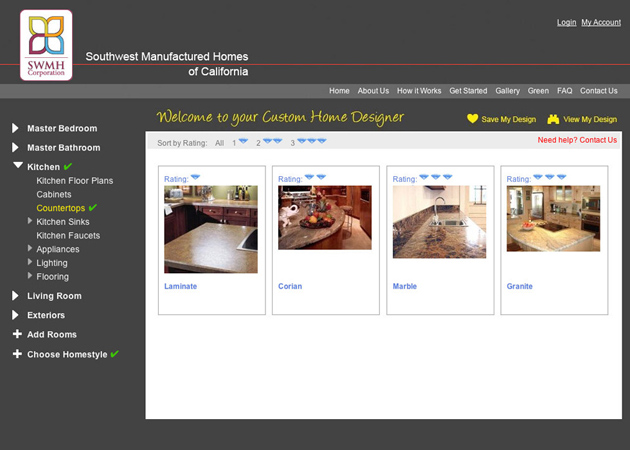Click the diamond rating on Laminate card
Viewport: 630px width, 450px height.
pos(195,177)
